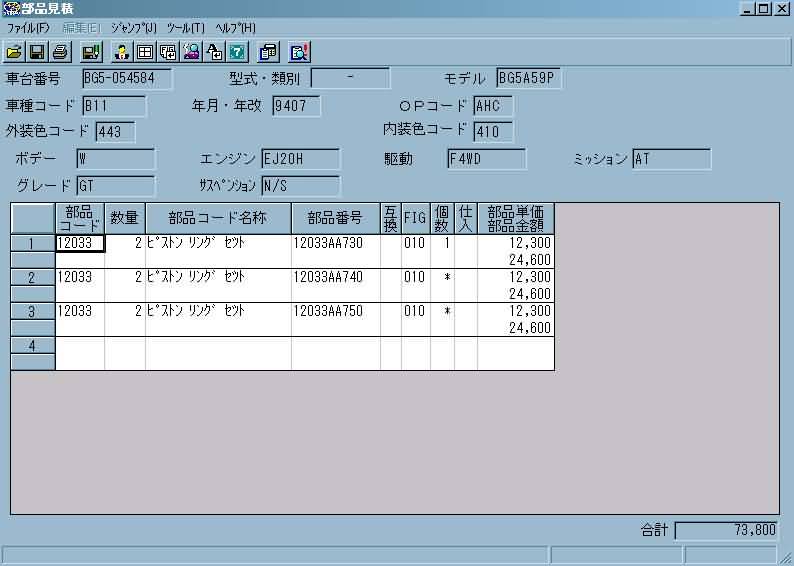The image size is (794, 566).
Task: Click the person figure toolbar icon
Action: coord(122,52)
